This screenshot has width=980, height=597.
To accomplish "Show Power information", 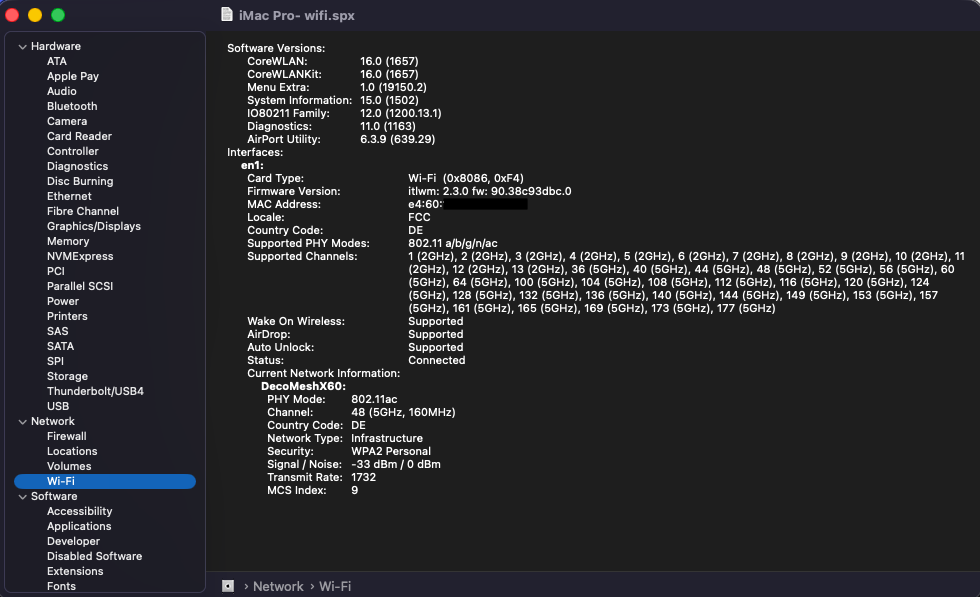I will click(x=63, y=301).
